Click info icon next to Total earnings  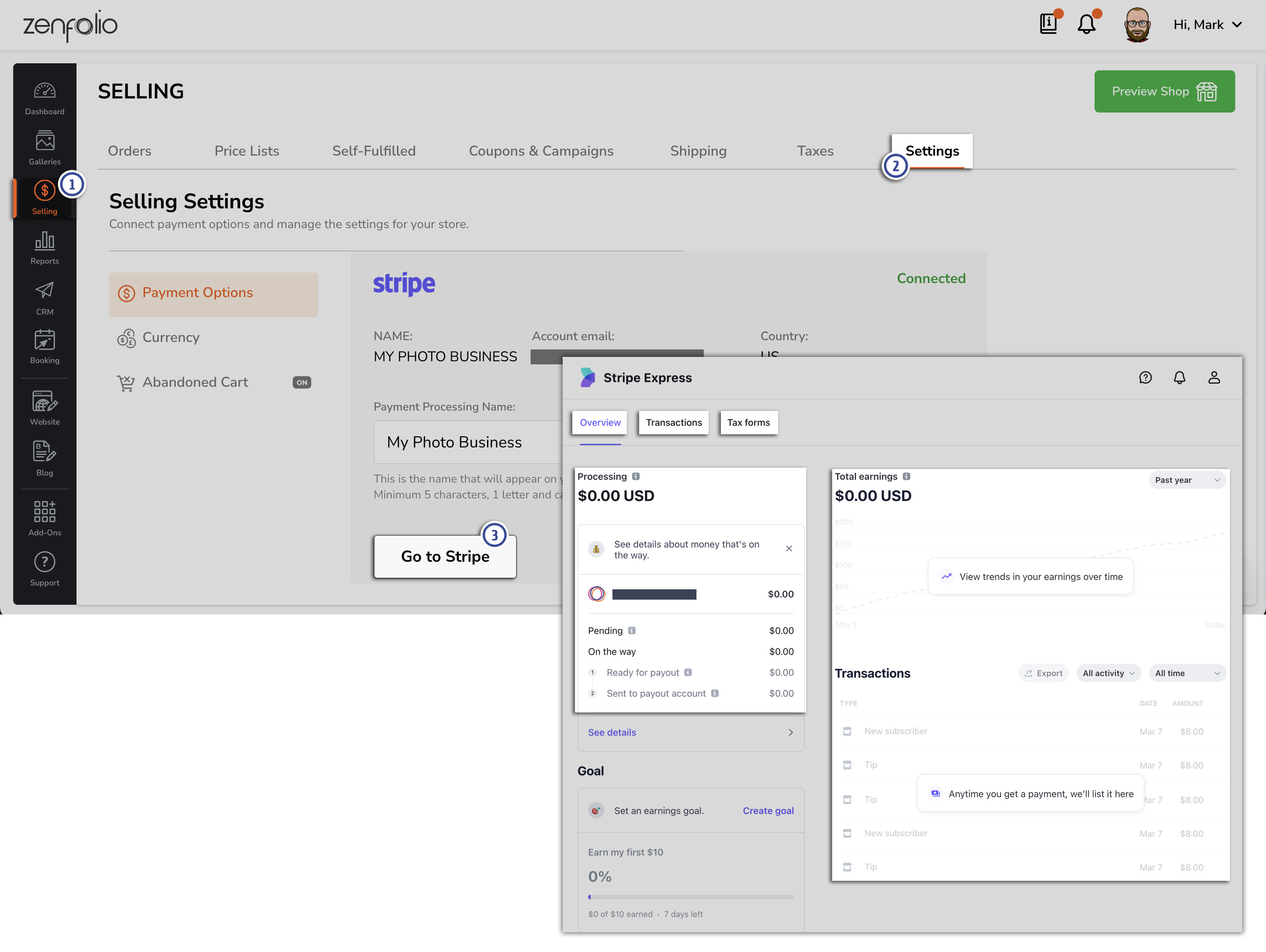[906, 476]
